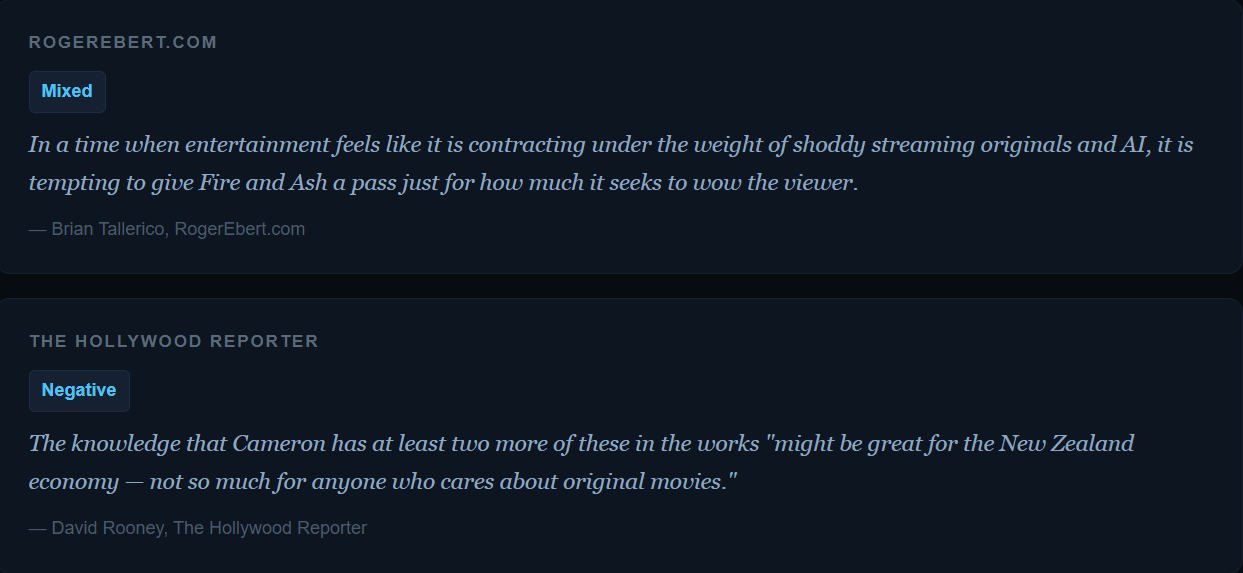Click the word "economy" in the Rooney quote
1243x573 pixels.
73,482
